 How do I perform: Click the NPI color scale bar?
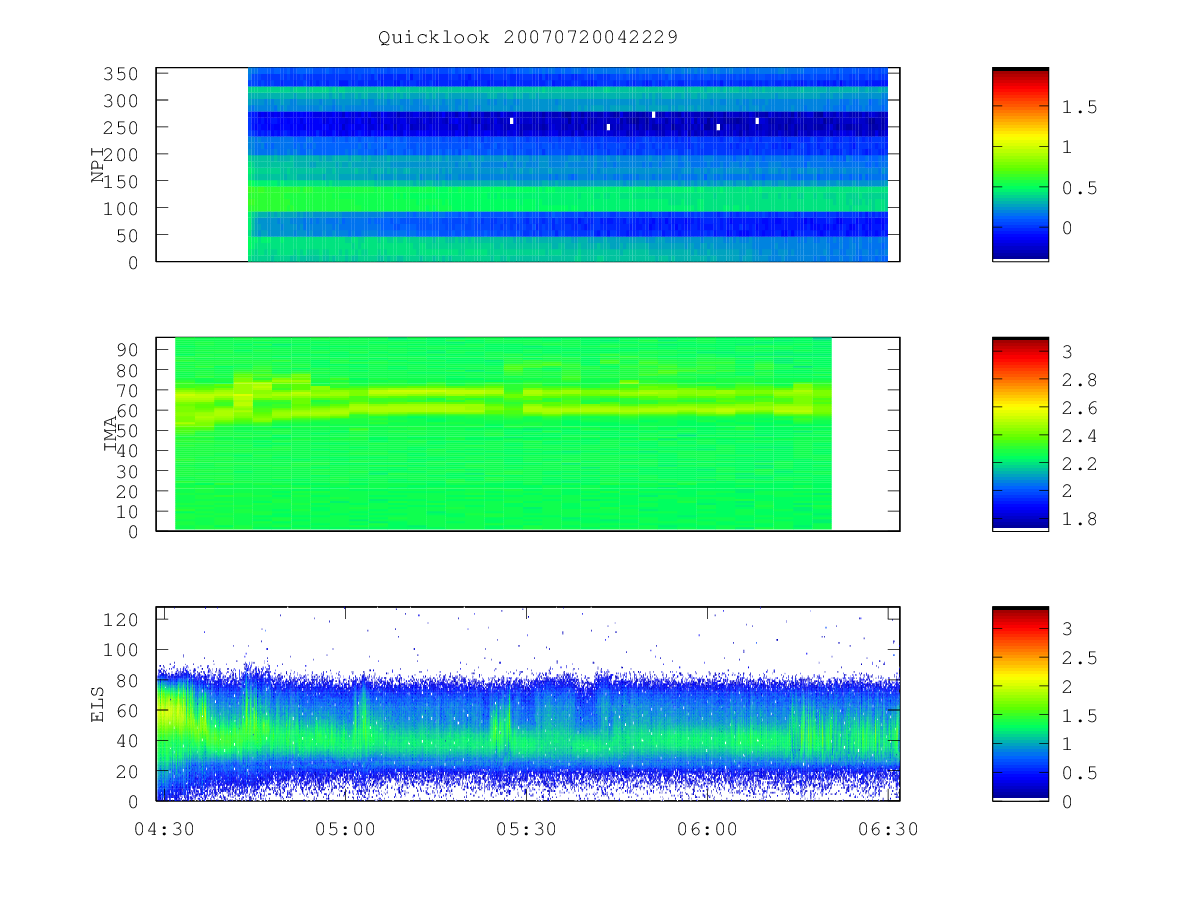click(x=1020, y=165)
